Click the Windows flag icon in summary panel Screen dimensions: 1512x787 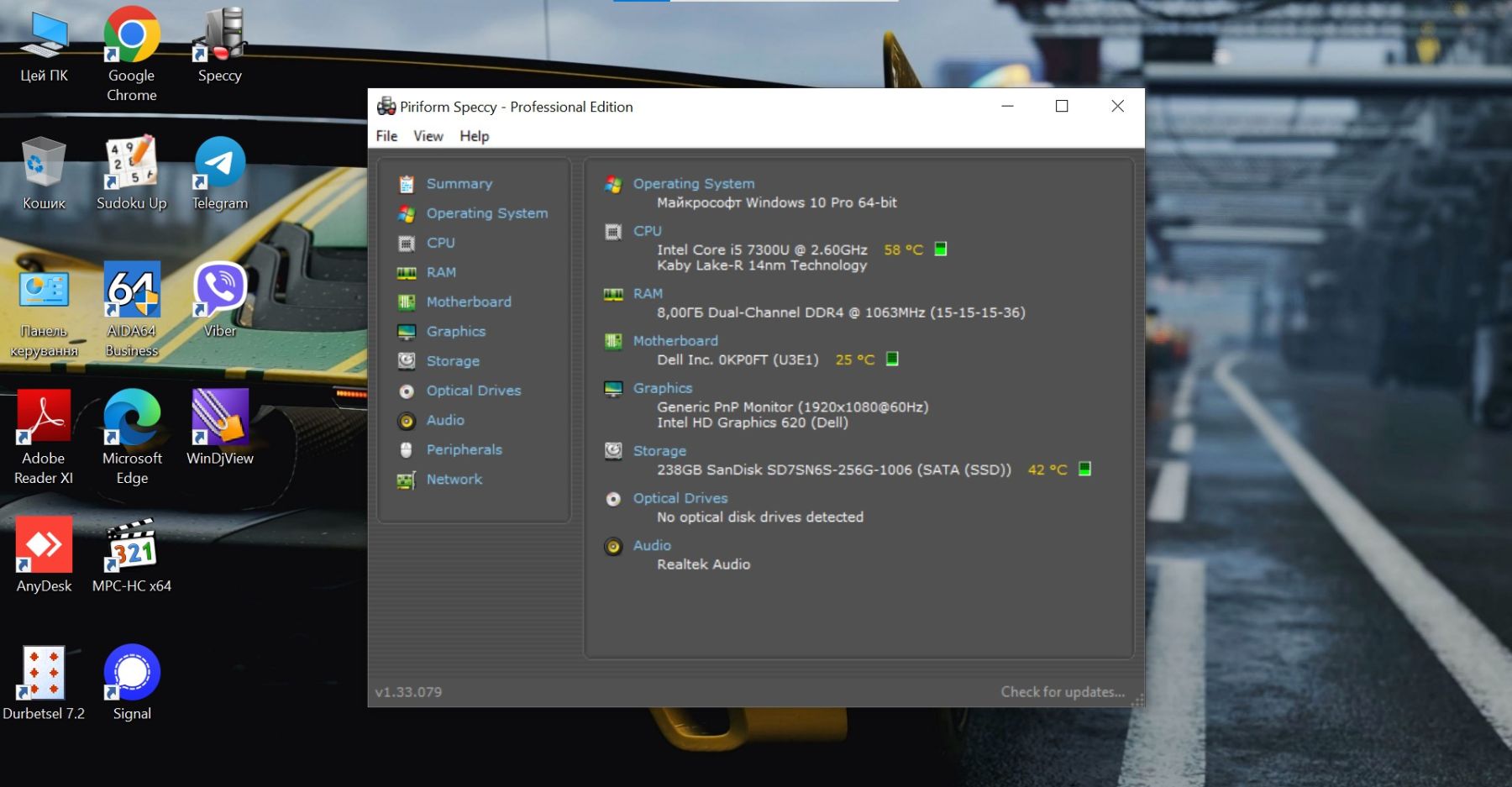613,184
